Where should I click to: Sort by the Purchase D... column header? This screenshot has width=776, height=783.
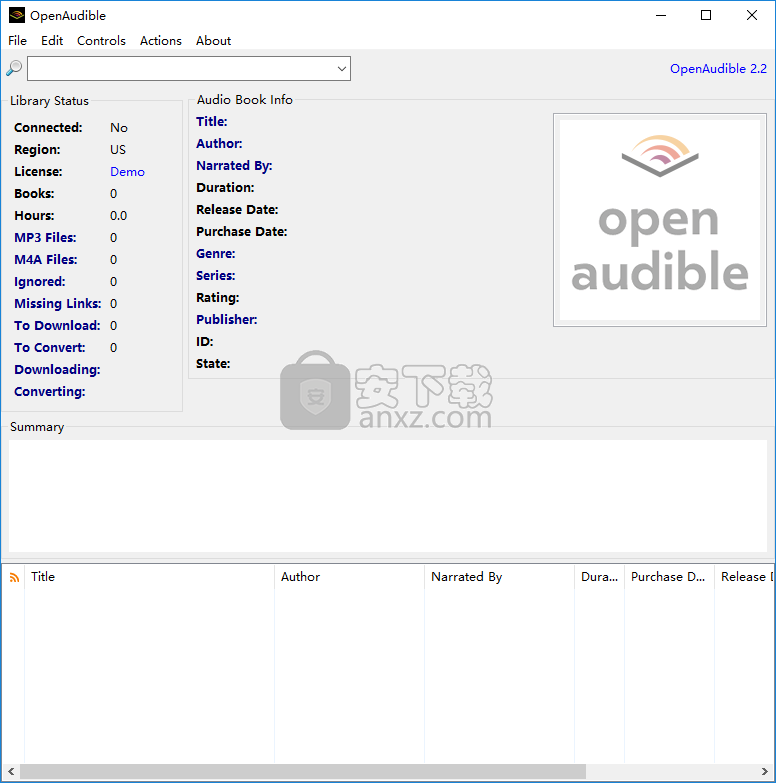(669, 577)
